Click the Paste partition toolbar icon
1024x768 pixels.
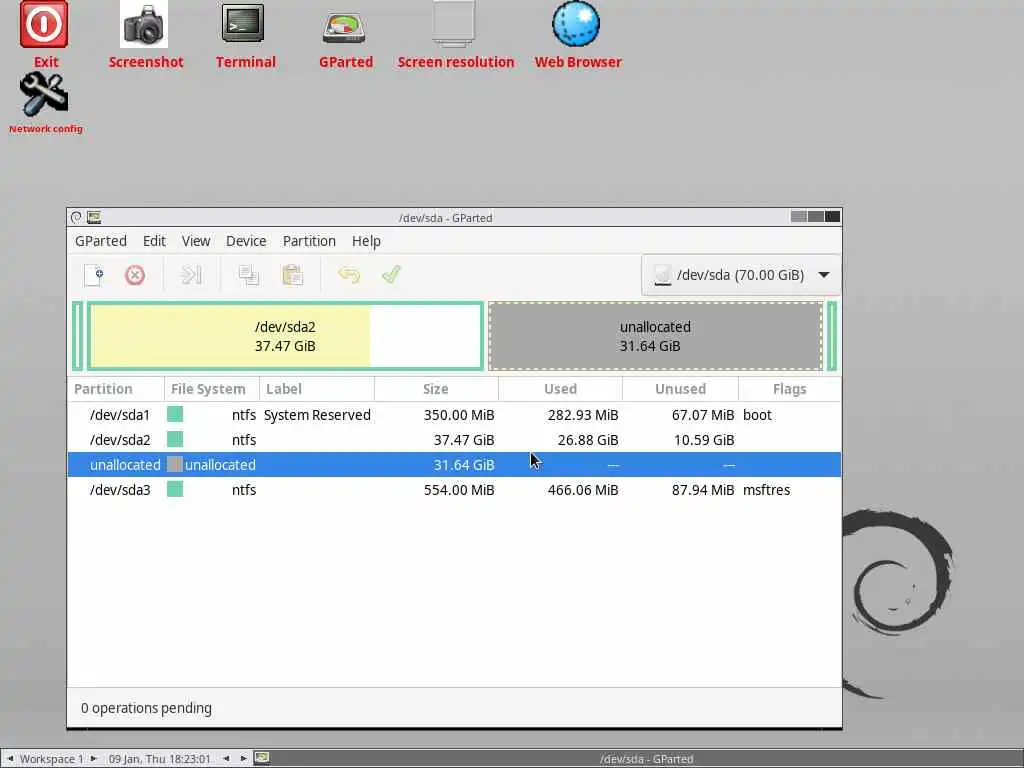(x=293, y=275)
